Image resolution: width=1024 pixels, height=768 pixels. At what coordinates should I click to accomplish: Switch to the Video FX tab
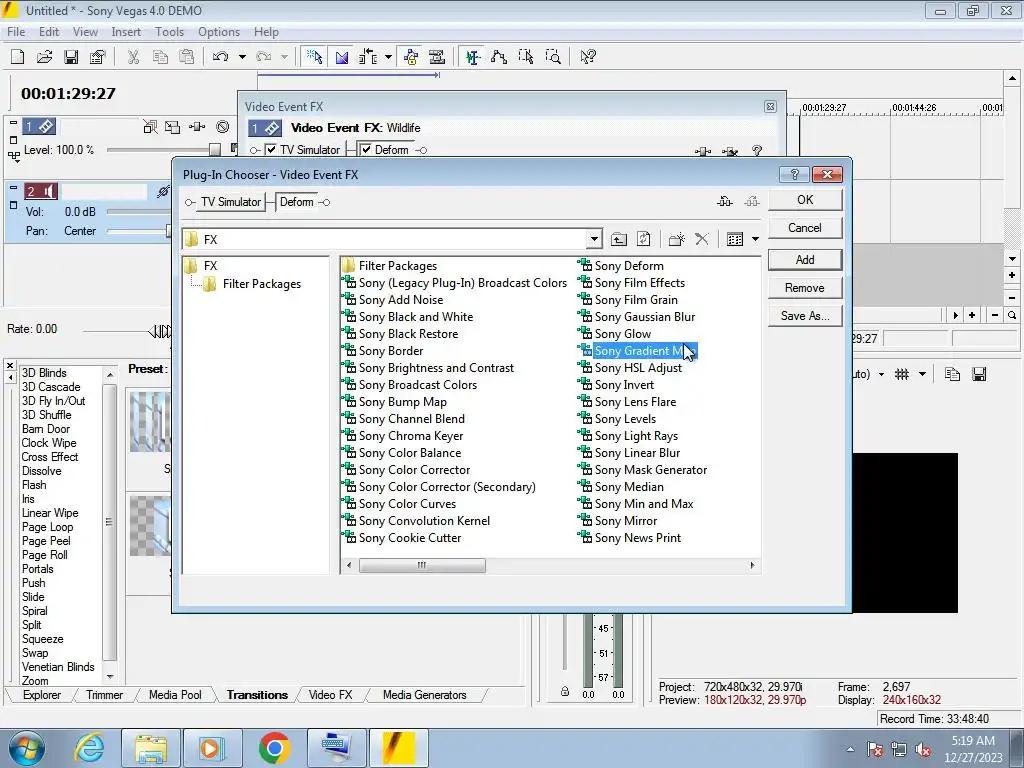[x=330, y=695]
